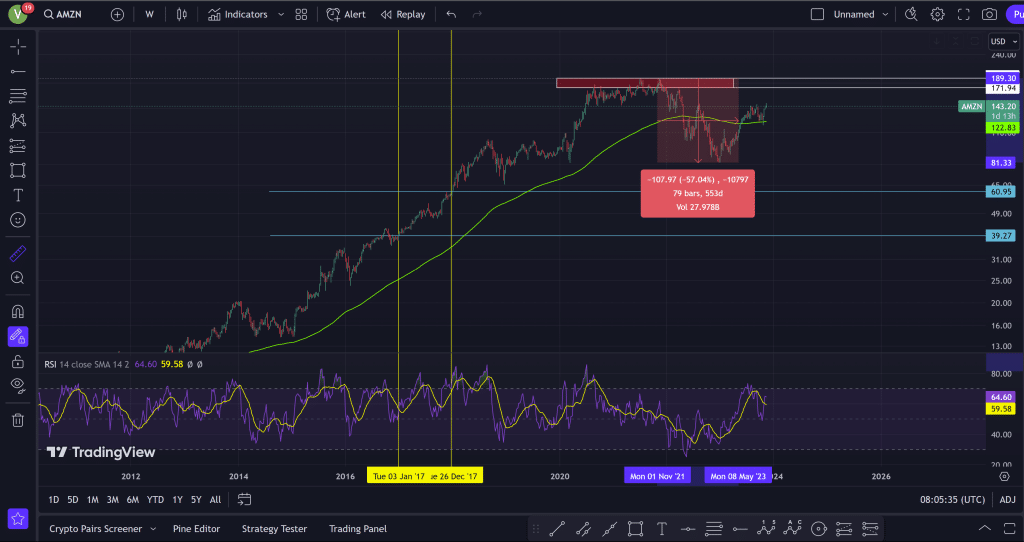Switch to the Pine Editor tab
The width and height of the screenshot is (1024, 542).
[197, 529]
